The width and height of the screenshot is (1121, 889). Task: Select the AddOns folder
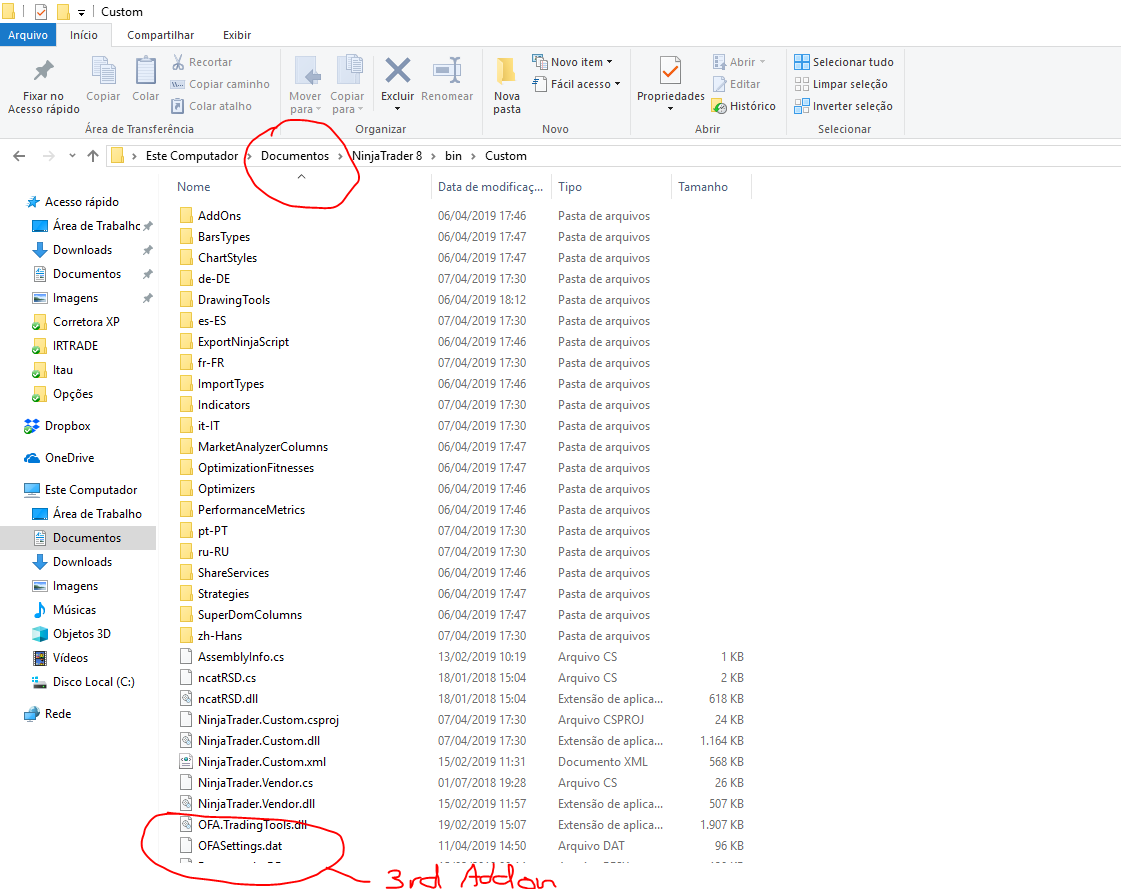coord(219,216)
